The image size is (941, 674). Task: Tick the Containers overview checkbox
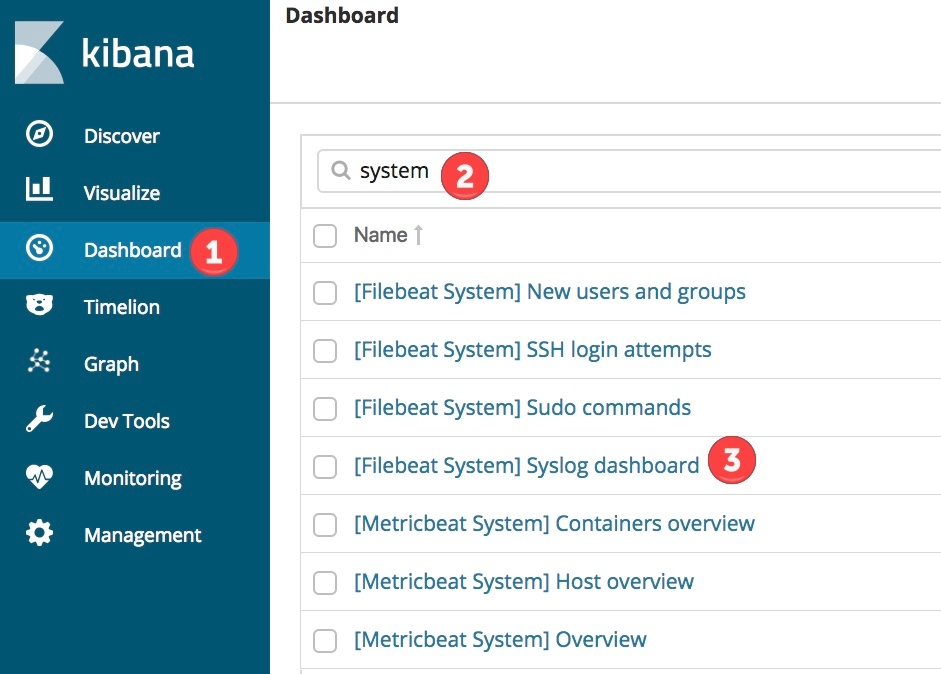pos(325,525)
